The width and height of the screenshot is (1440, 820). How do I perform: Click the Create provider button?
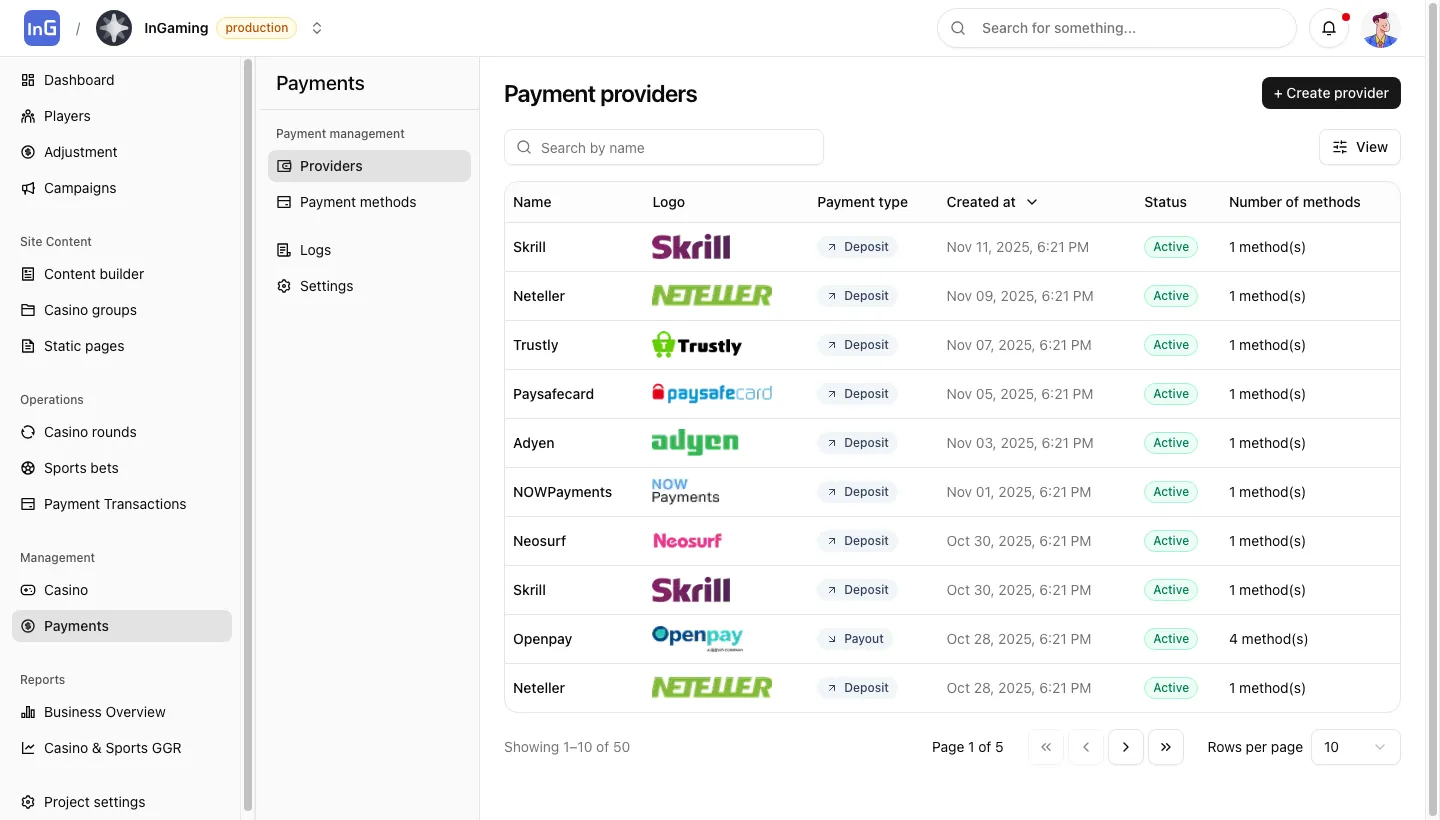tap(1331, 93)
